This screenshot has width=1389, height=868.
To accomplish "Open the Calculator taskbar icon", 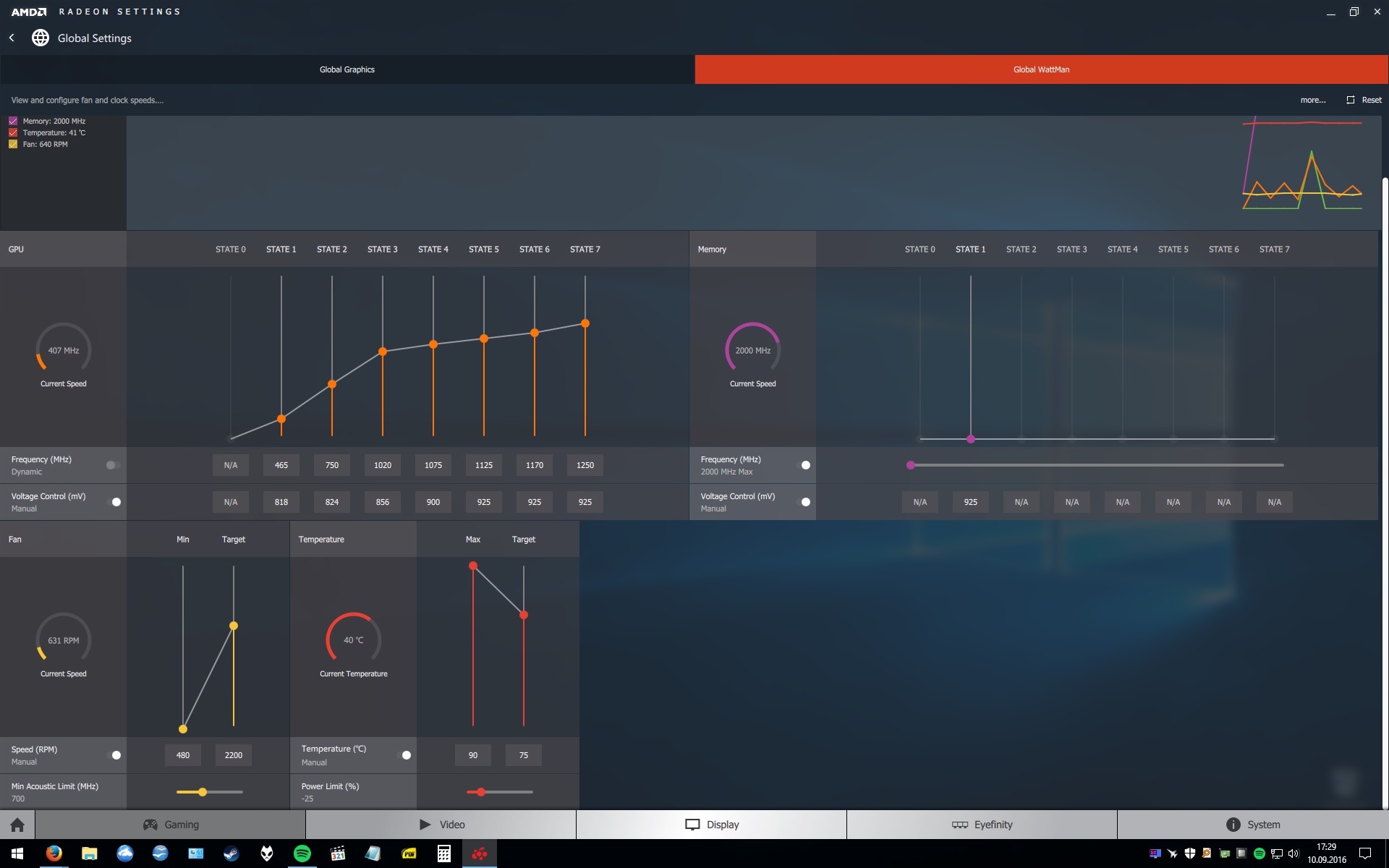I will [444, 854].
